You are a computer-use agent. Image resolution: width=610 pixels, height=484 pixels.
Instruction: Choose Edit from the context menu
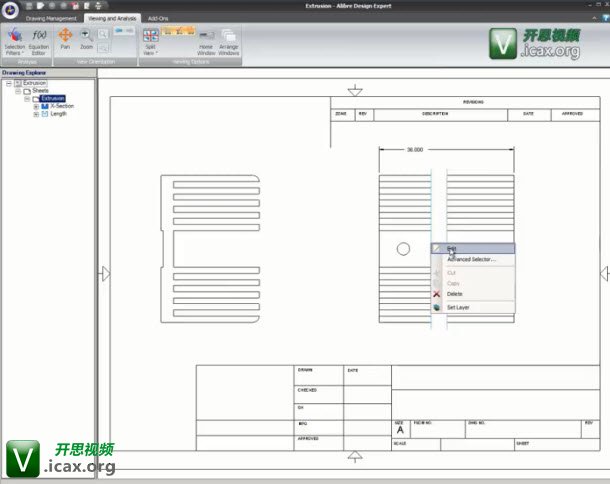(x=454, y=248)
